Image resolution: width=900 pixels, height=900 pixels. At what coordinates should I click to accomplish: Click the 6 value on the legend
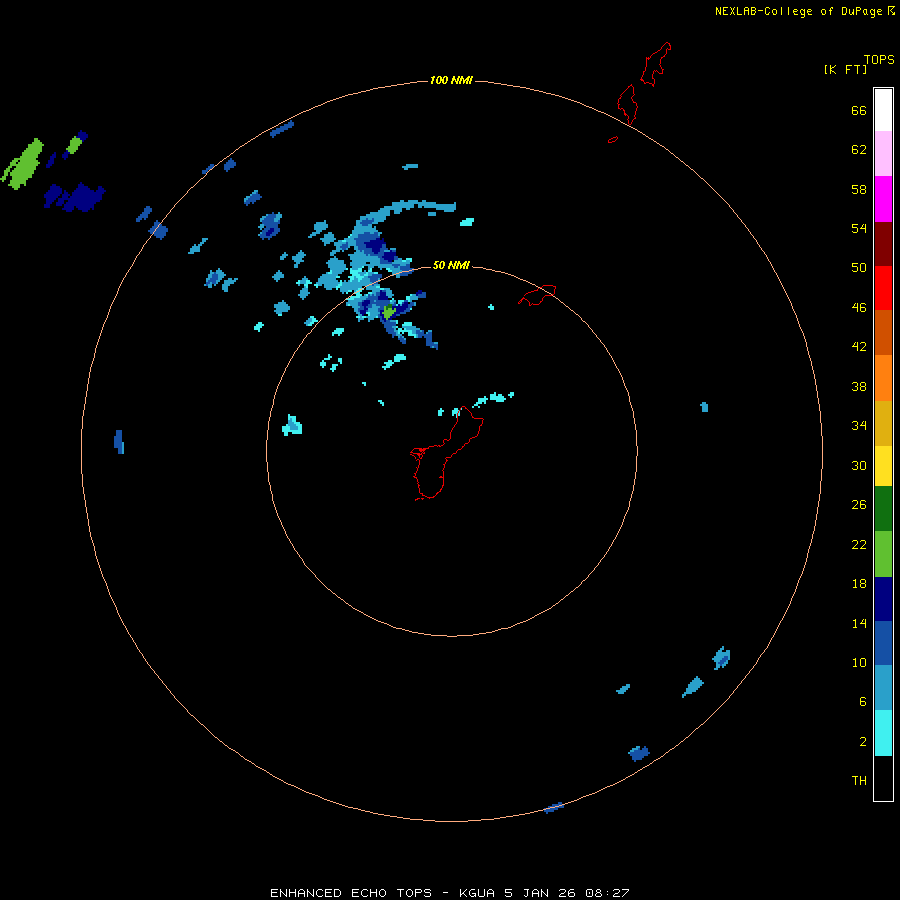[x=863, y=701]
